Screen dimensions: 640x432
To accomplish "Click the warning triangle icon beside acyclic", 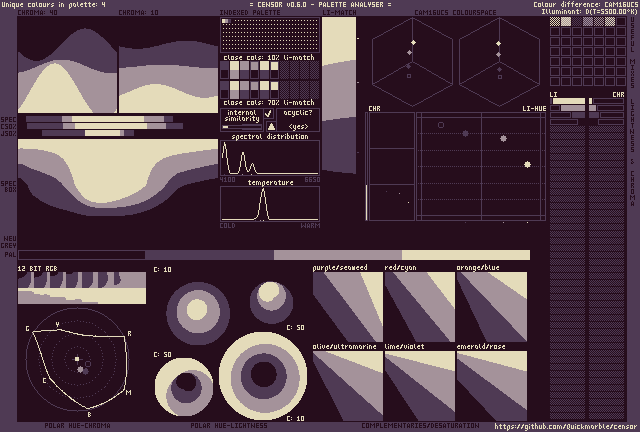I will (271, 126).
